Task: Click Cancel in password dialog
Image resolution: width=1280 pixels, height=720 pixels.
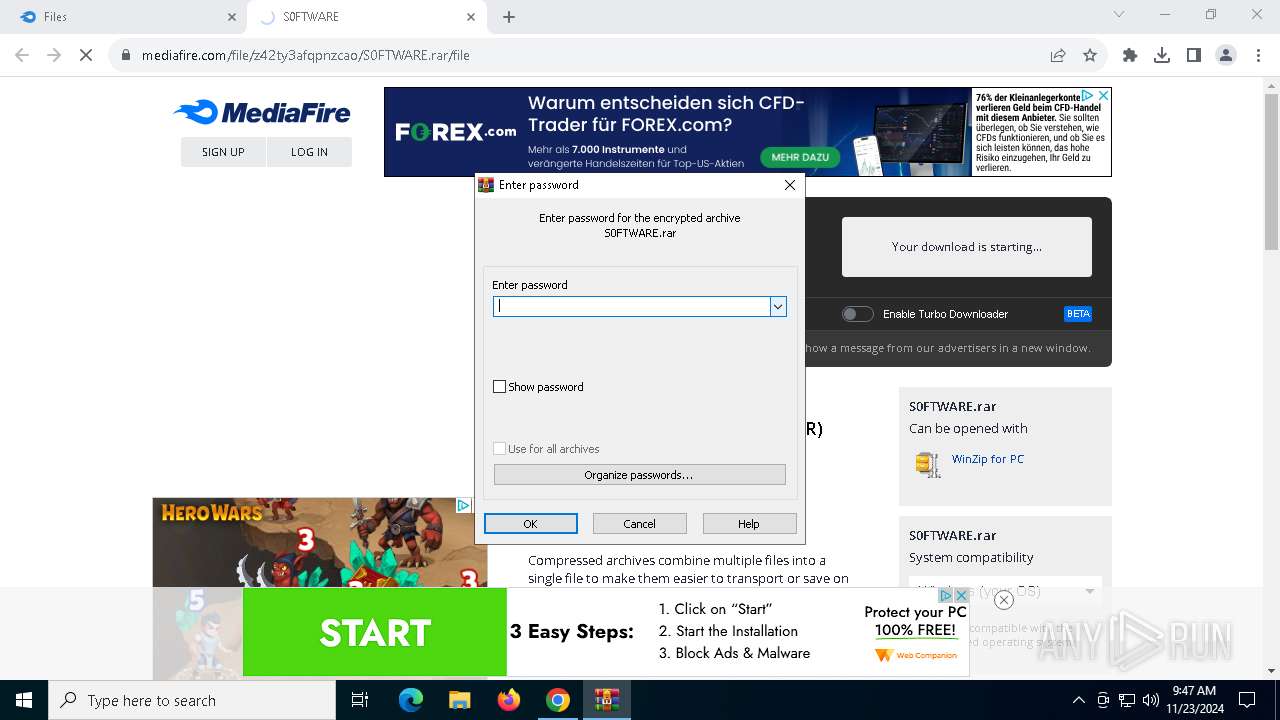Action: click(640, 524)
